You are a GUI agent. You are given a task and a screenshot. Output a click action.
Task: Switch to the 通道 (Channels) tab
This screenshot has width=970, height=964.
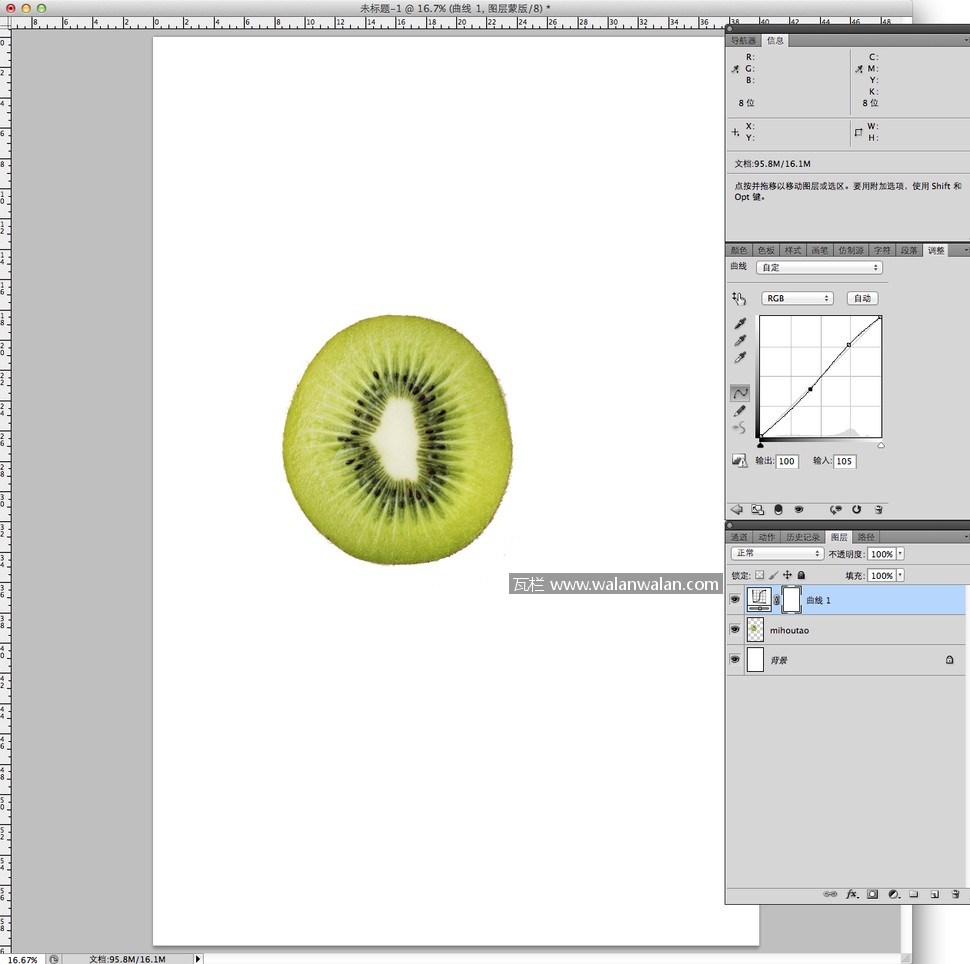[x=739, y=537]
